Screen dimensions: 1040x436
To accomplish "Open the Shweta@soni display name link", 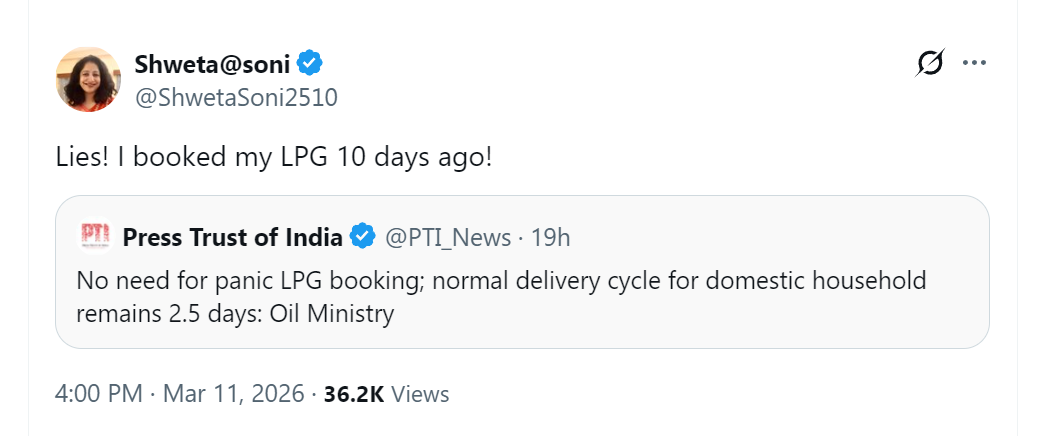I will point(212,65).
